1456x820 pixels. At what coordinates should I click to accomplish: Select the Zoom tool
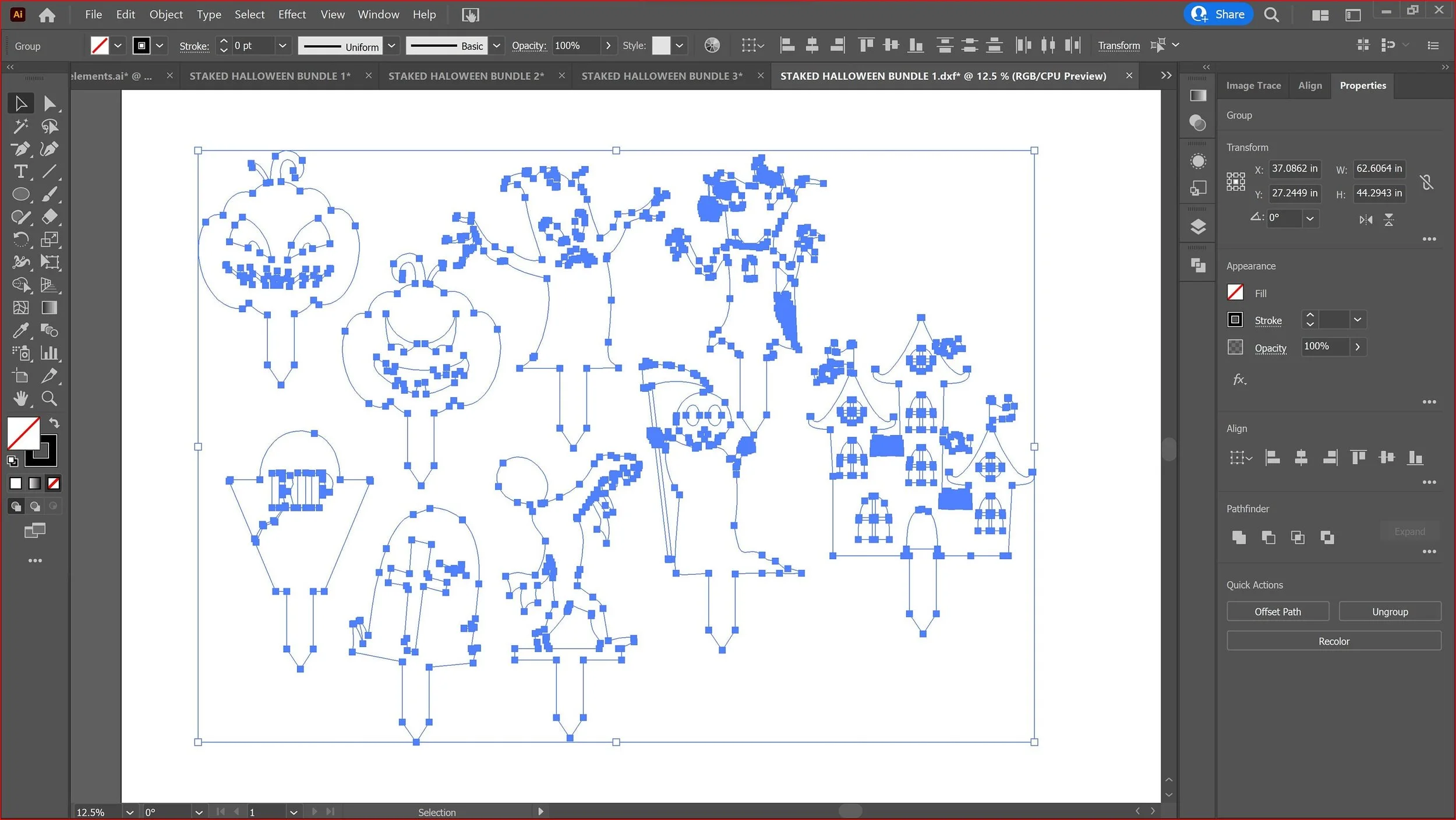(x=50, y=398)
